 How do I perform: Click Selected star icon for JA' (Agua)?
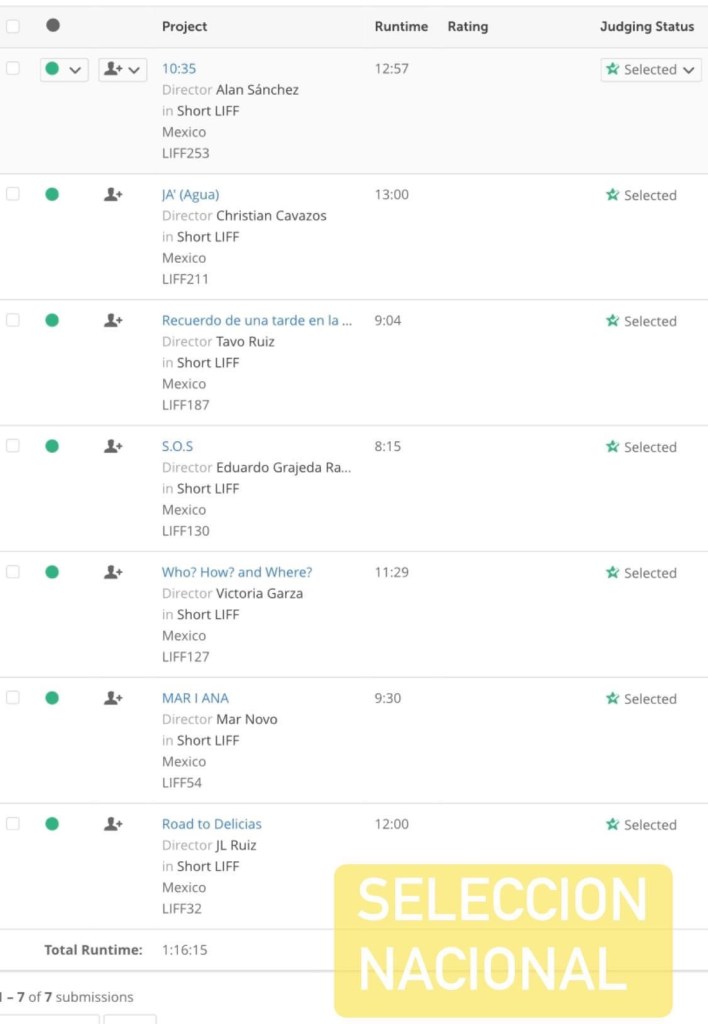point(613,195)
